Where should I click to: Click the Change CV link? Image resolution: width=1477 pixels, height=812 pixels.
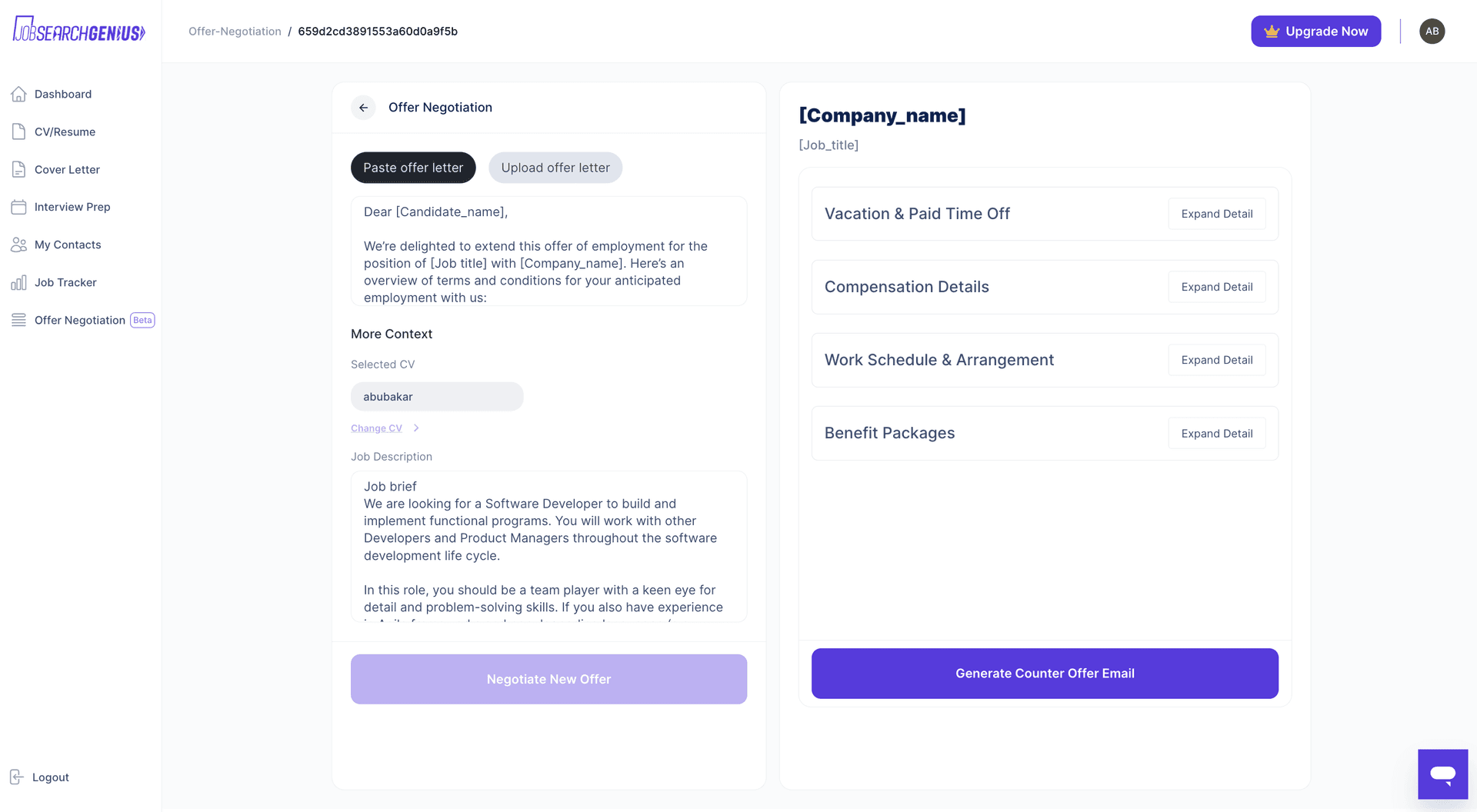tap(376, 428)
